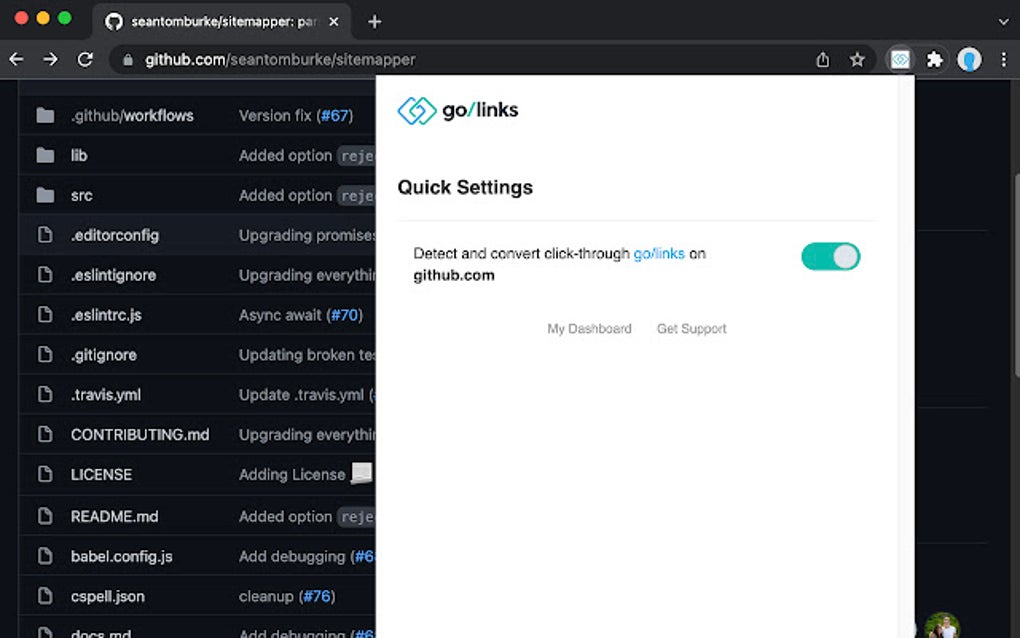Image resolution: width=1020 pixels, height=638 pixels.
Task: Open a new browser tab
Action: (x=374, y=20)
